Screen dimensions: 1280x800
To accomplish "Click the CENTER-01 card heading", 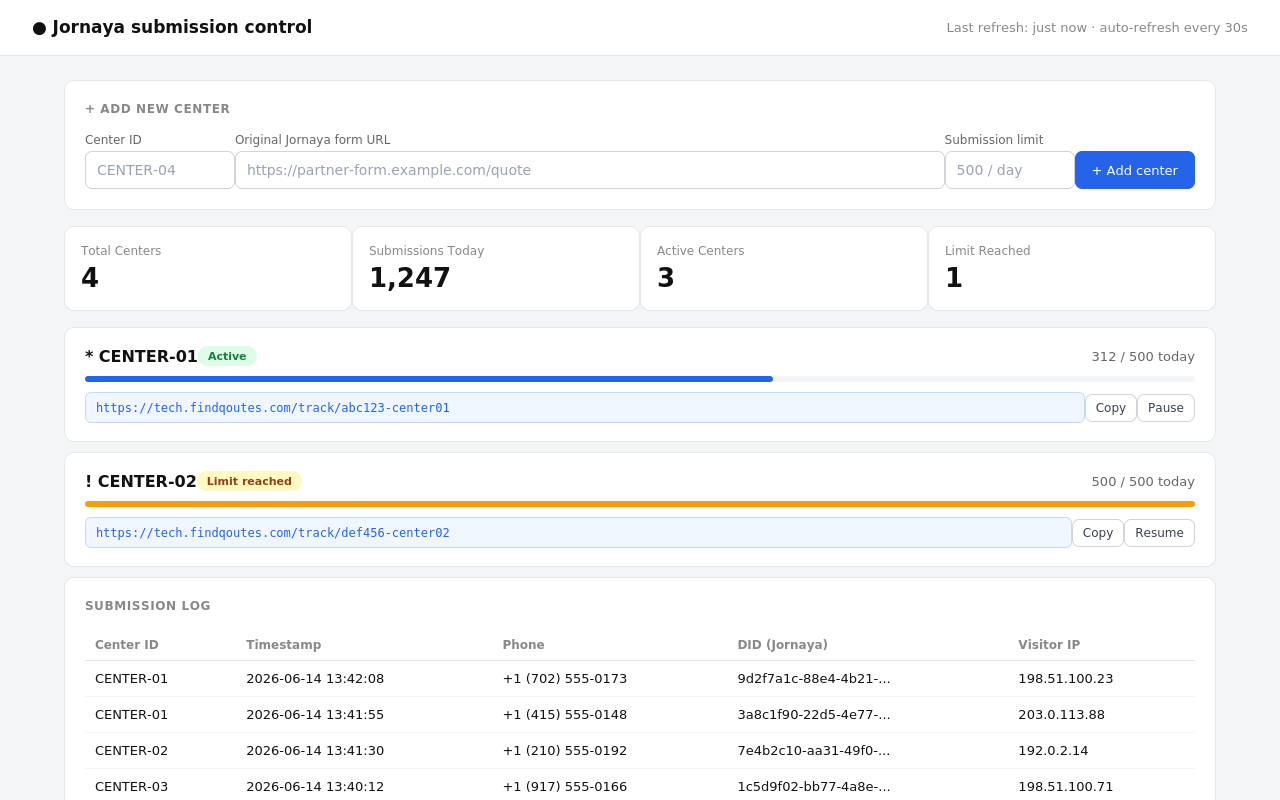I will 141,356.
